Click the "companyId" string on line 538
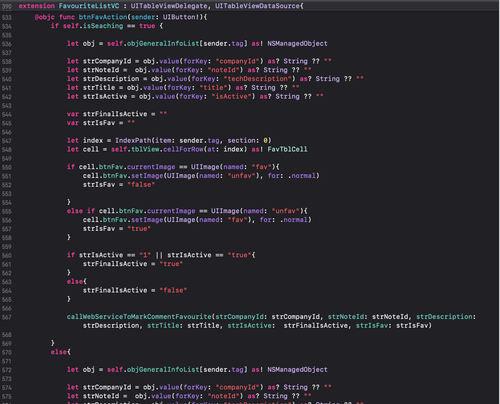Viewport: 500px width, 404px height. (x=237, y=61)
